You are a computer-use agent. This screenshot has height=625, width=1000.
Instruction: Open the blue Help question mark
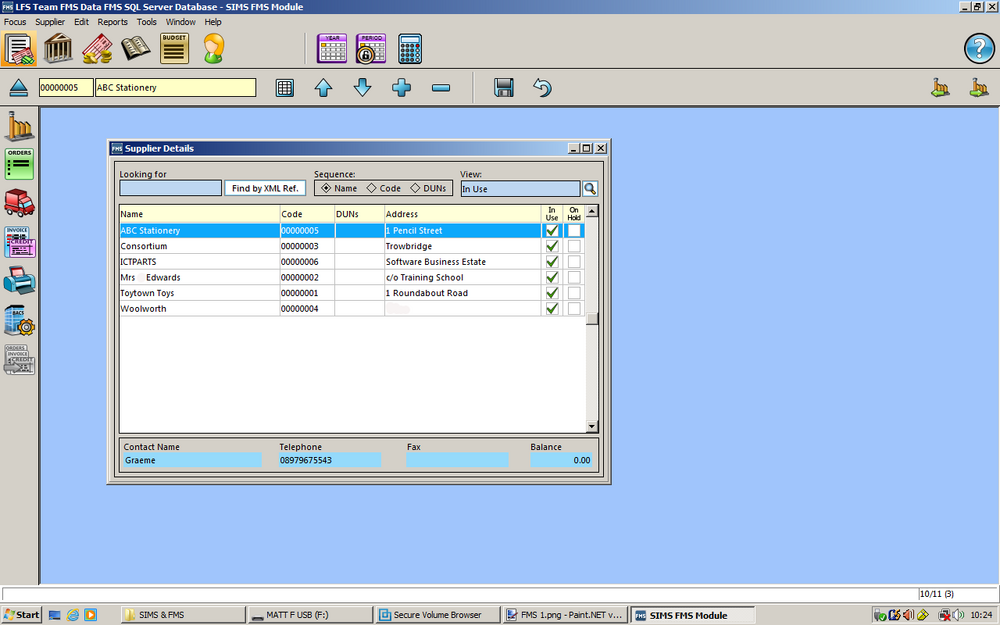978,48
